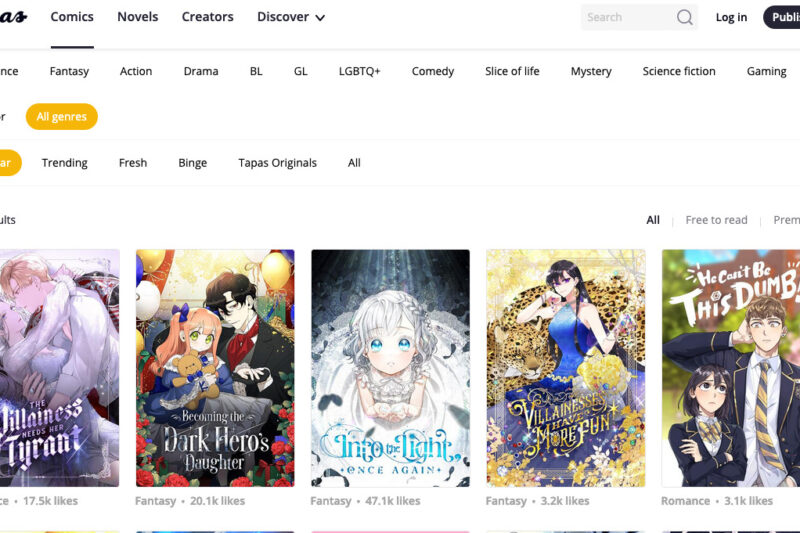Select Slice of life genre
The width and height of the screenshot is (800, 533).
coord(512,71)
